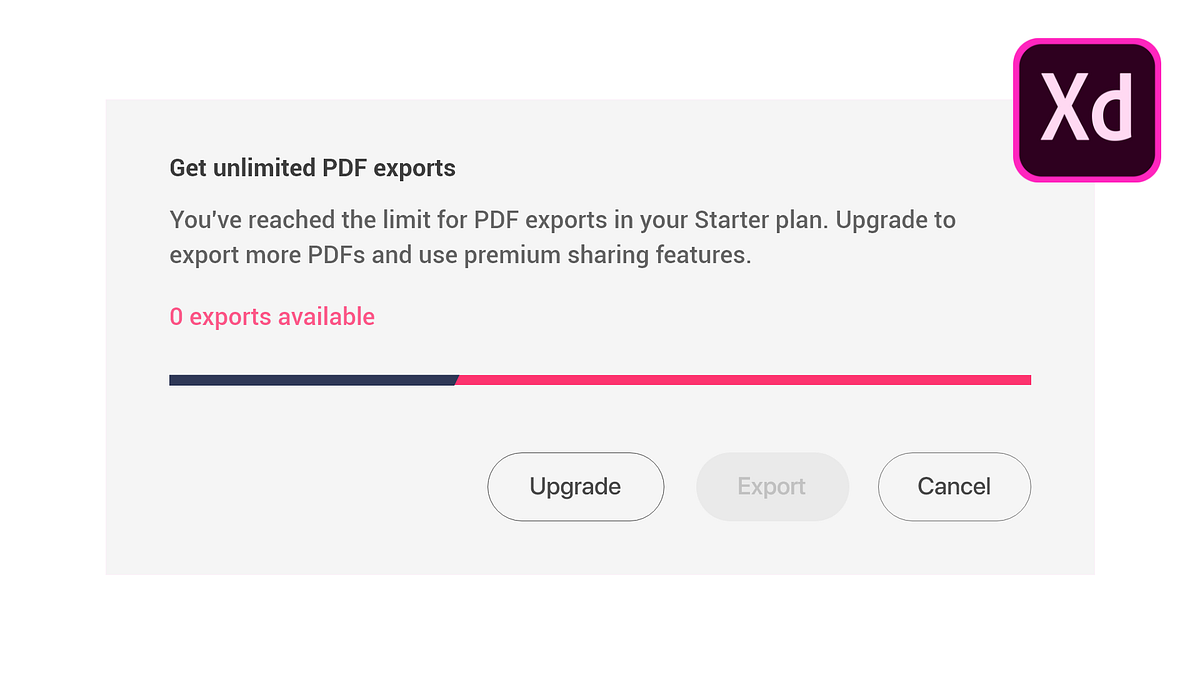The width and height of the screenshot is (1200, 675).
Task: Click the pink export usage counter label
Action: point(272,316)
